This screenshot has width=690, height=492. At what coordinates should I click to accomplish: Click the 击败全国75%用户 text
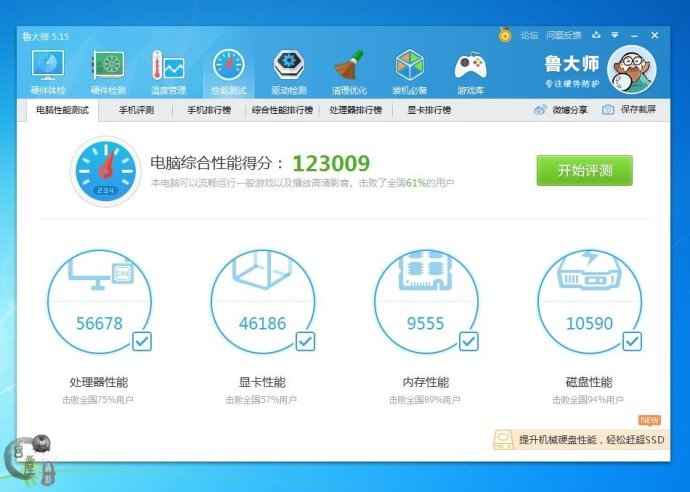98,400
